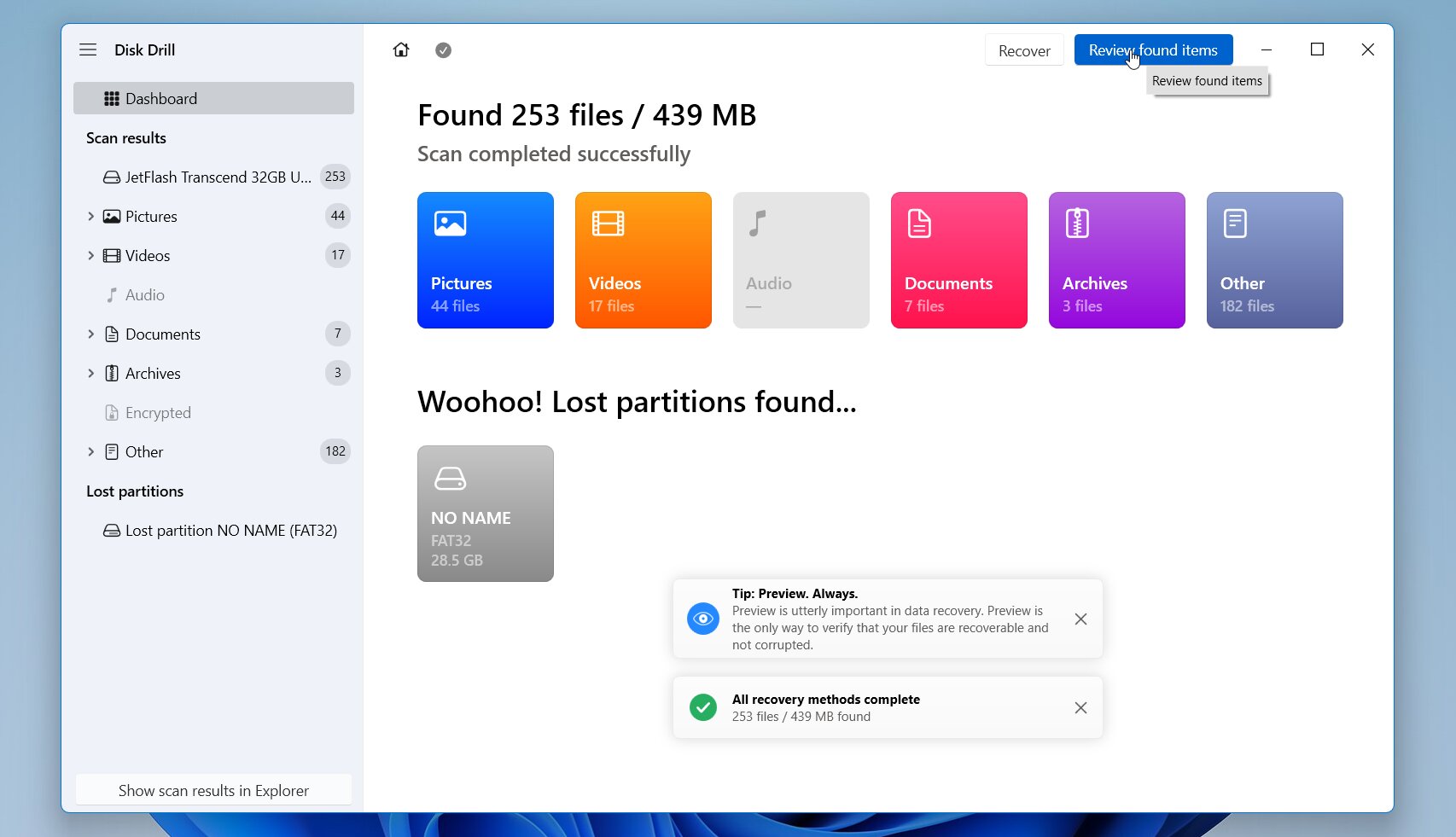Select Other in the sidebar list
The width and height of the screenshot is (1456, 837).
click(x=213, y=451)
